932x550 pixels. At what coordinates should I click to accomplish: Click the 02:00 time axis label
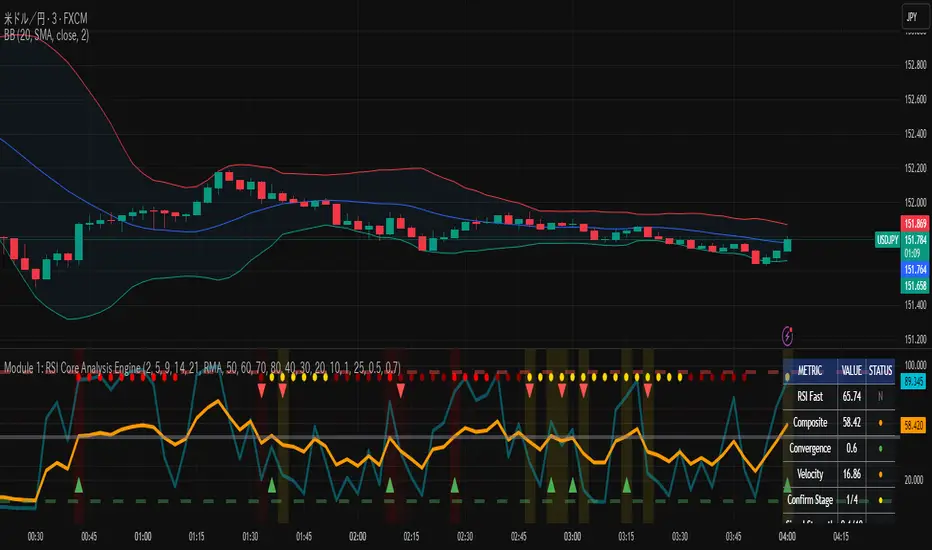point(357,537)
